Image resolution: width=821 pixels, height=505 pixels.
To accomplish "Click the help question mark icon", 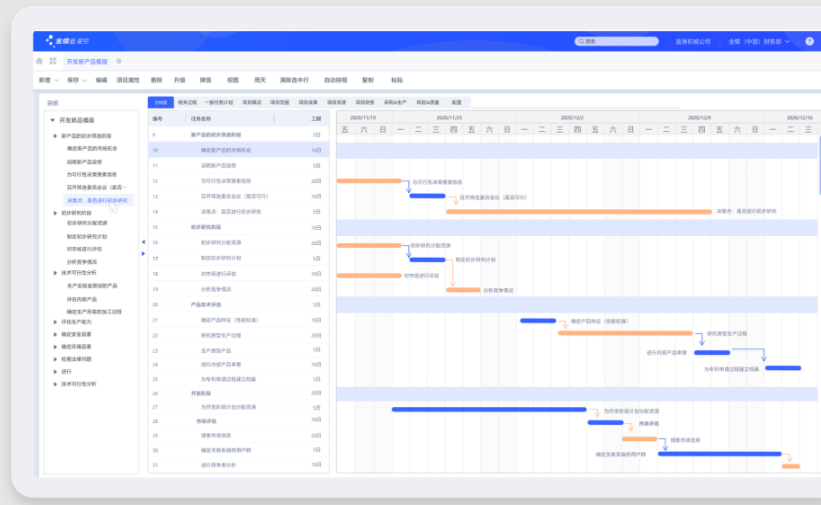I will click(x=809, y=41).
